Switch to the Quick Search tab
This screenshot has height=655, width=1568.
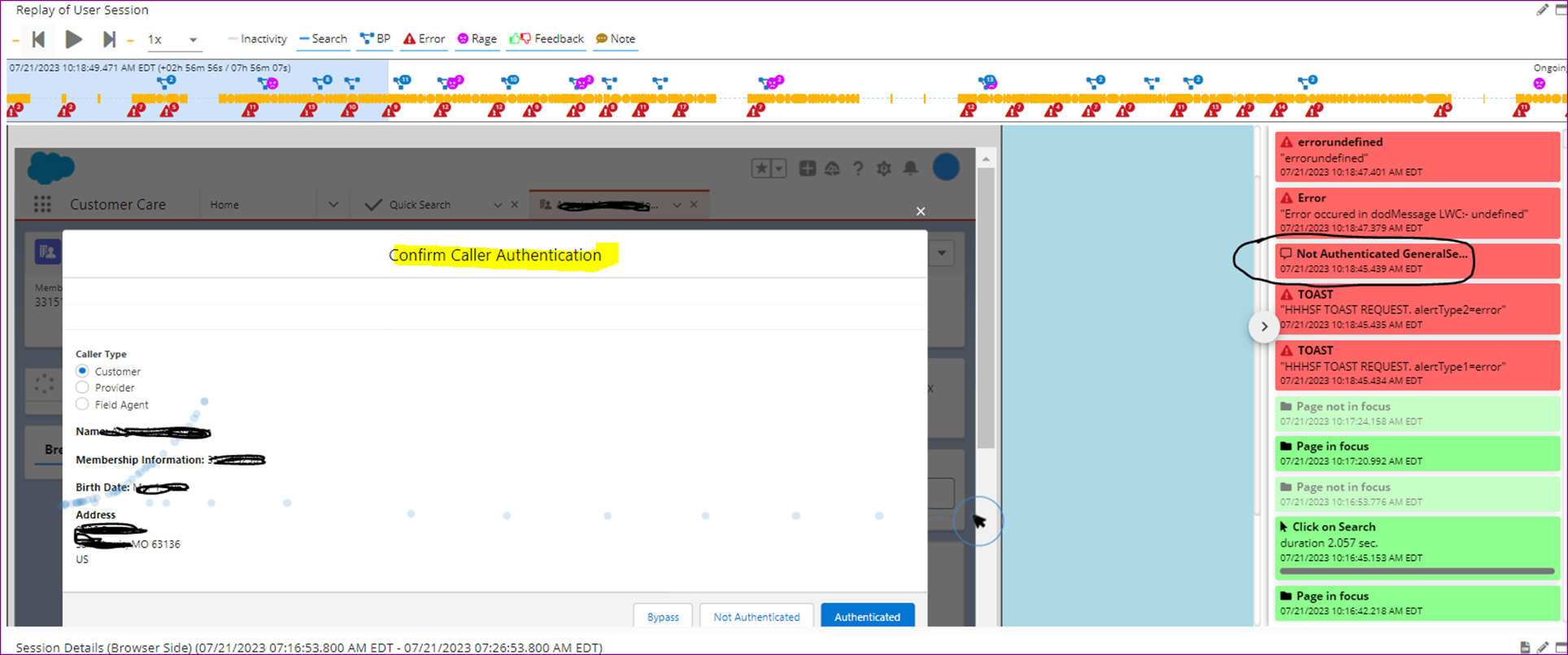coord(419,205)
